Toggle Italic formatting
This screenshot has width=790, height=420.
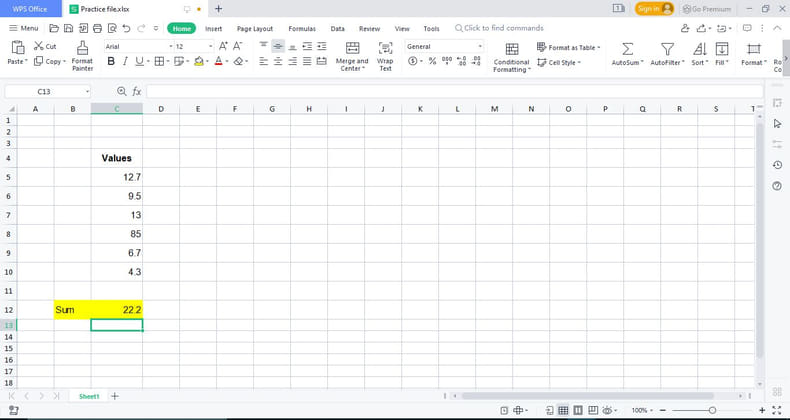(125, 61)
